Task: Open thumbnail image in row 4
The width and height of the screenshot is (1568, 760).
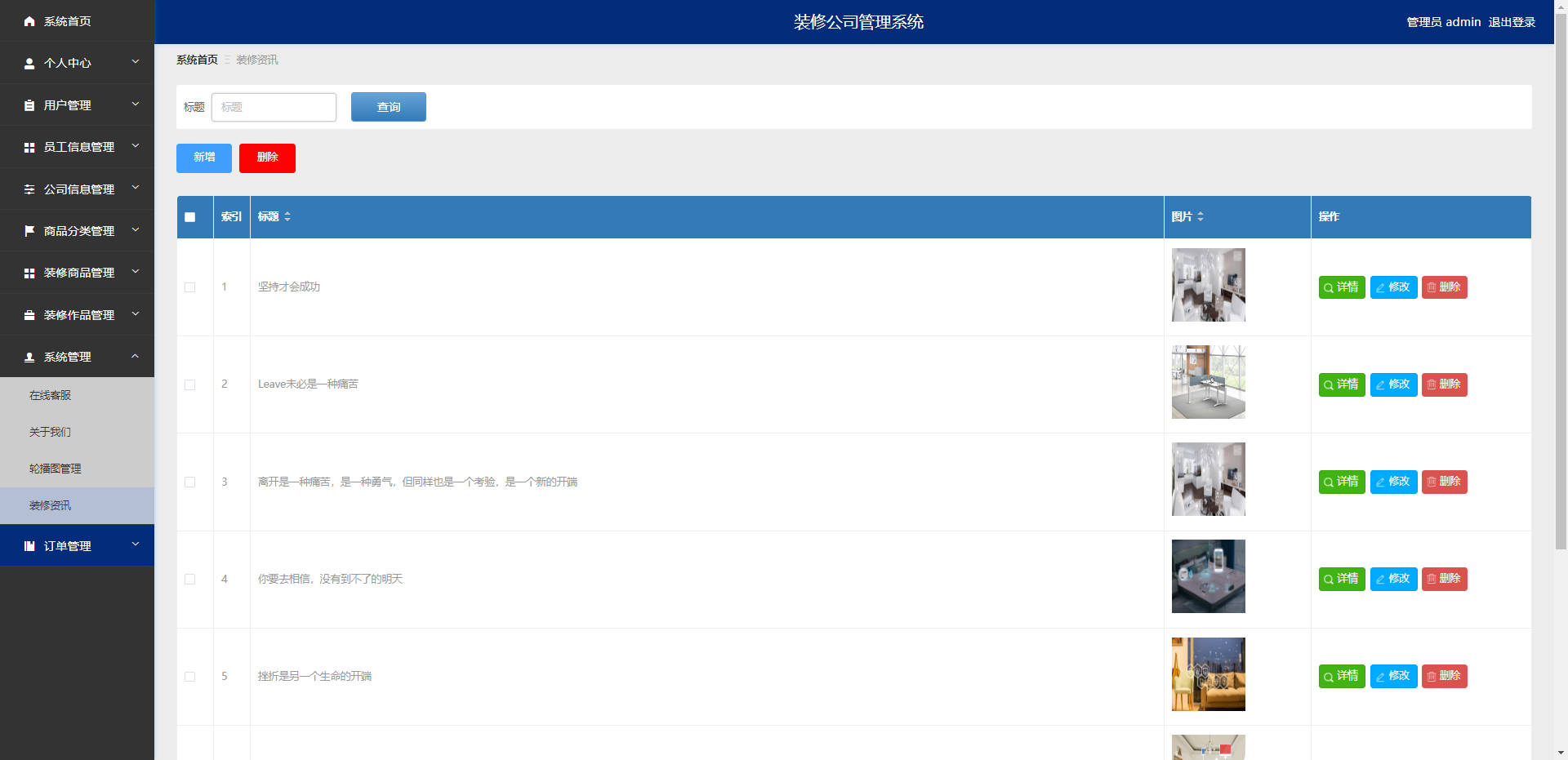Action: (1209, 576)
